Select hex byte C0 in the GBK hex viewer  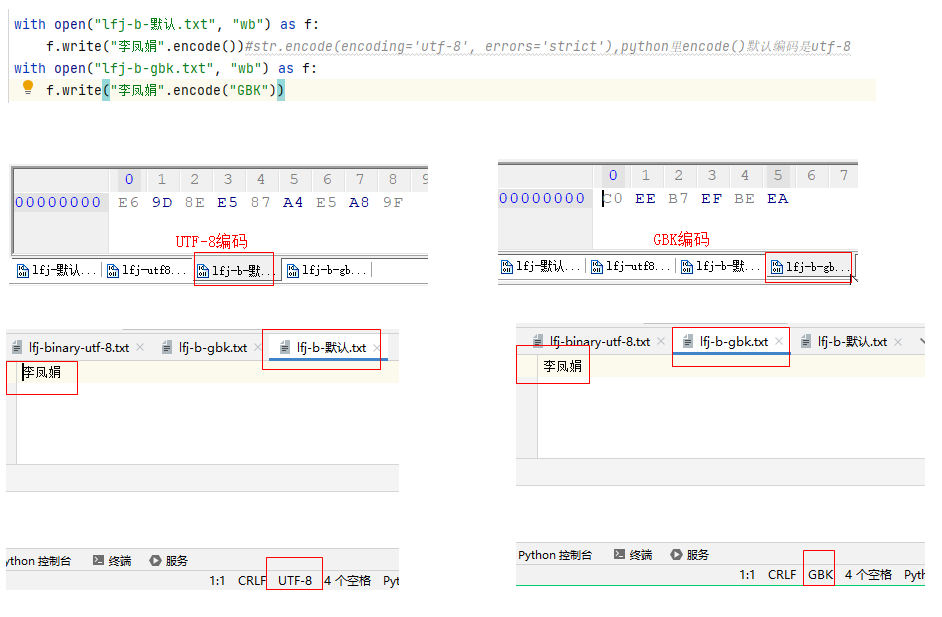613,199
